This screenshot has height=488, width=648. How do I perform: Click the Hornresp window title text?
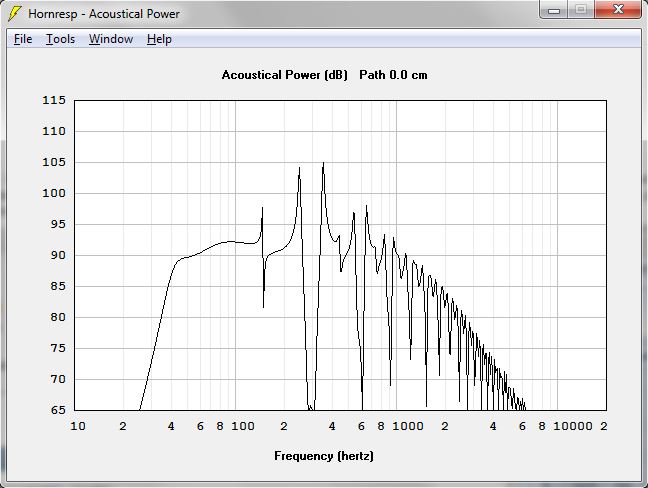104,14
